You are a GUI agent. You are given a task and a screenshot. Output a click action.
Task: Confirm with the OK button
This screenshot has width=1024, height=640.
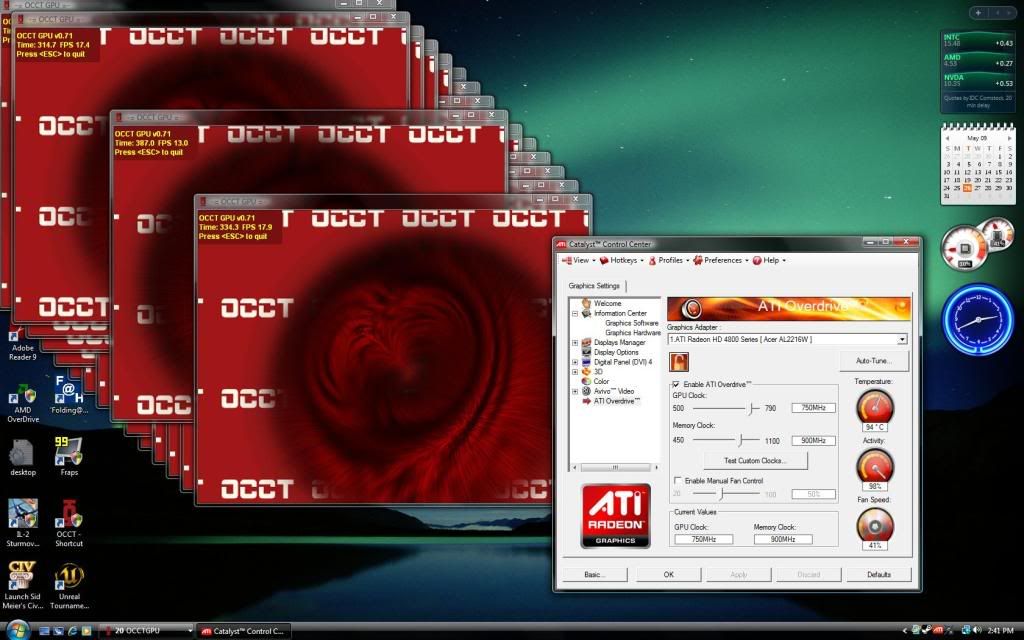click(x=669, y=575)
